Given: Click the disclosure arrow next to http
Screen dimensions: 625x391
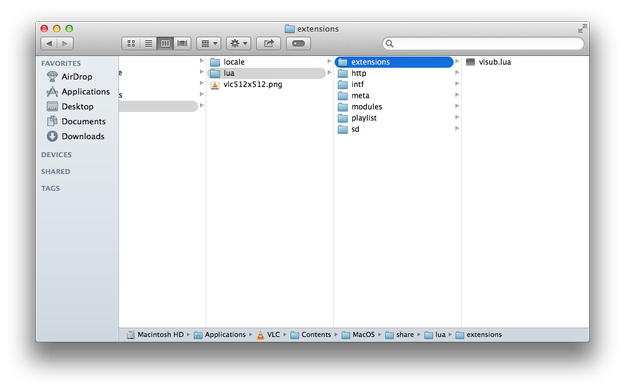Looking at the screenshot, I should [457, 72].
